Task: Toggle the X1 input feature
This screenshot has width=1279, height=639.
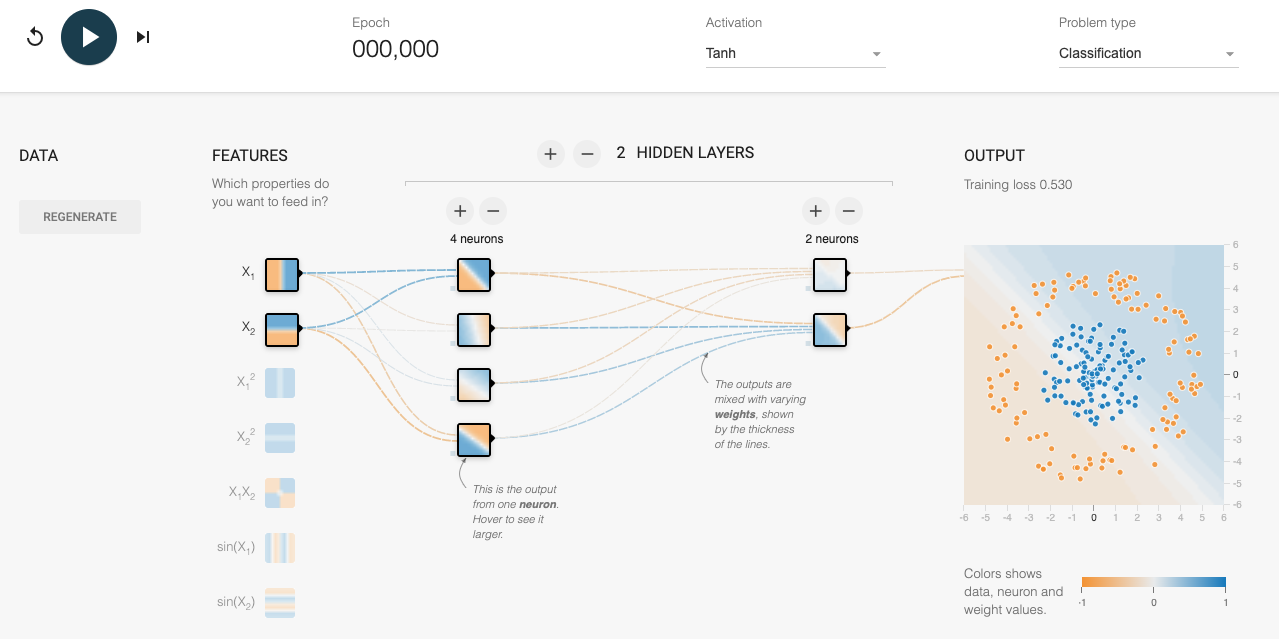Action: 282,274
